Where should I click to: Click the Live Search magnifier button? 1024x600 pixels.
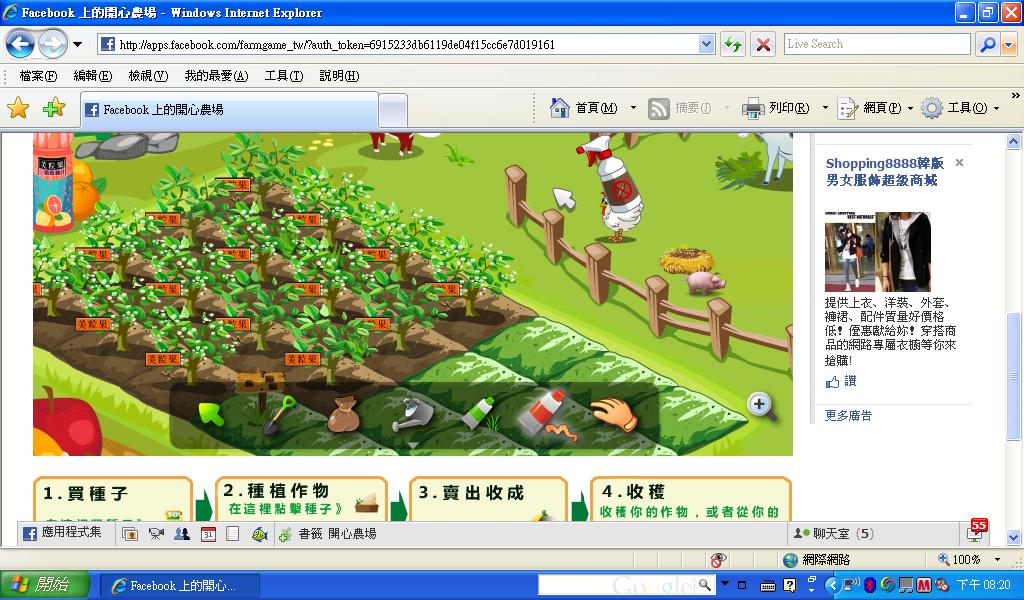987,44
